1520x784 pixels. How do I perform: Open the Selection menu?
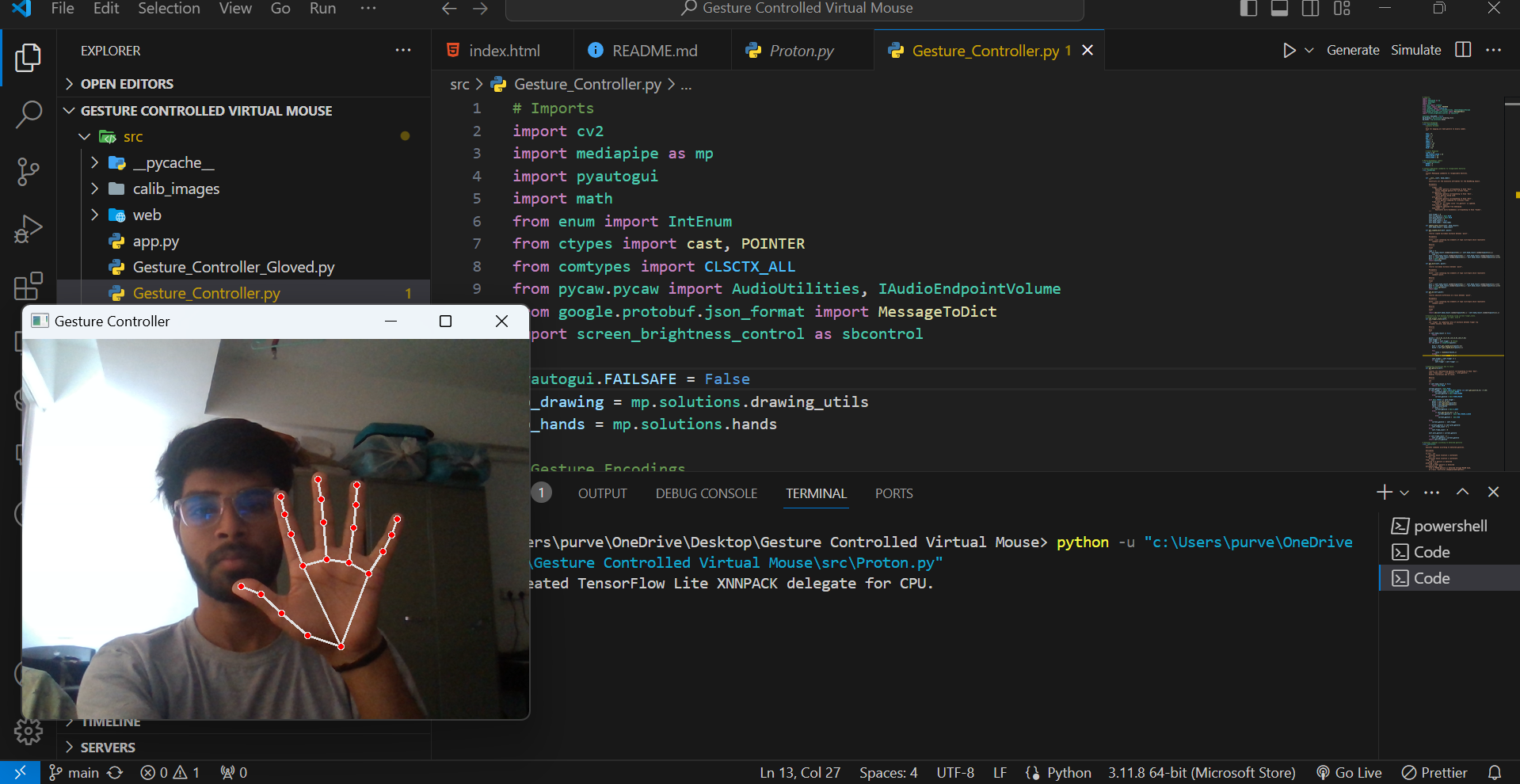[169, 9]
